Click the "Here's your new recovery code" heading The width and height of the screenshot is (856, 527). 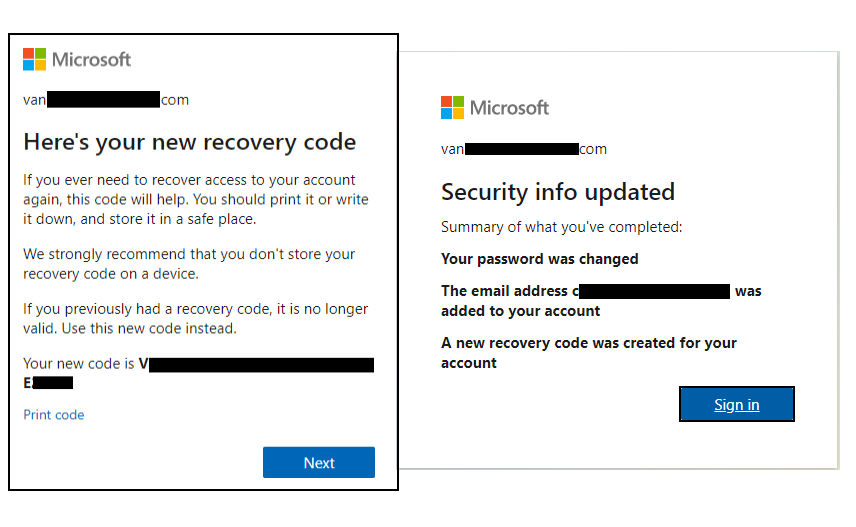click(189, 142)
